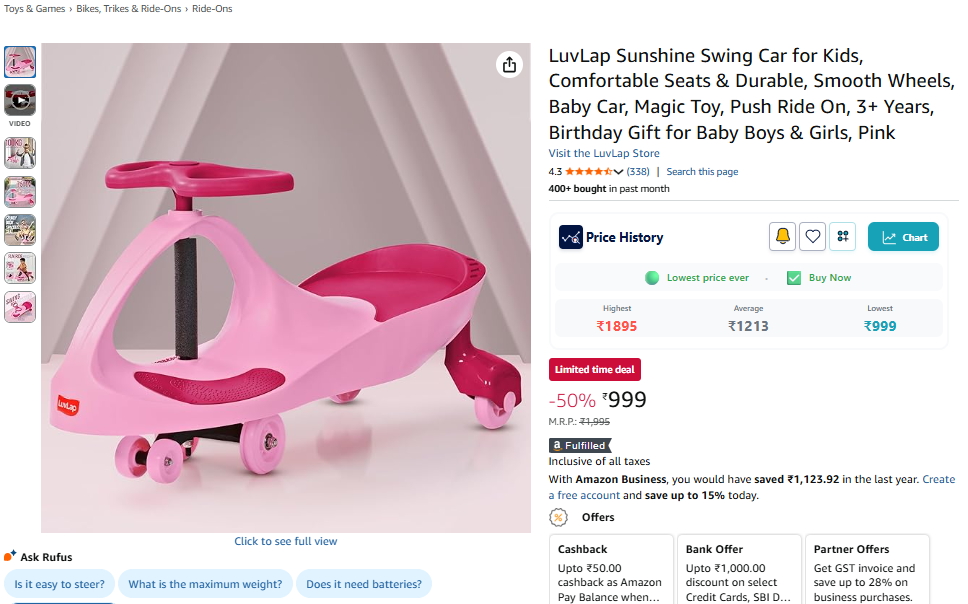Select the first pink car thumbnail
The width and height of the screenshot is (968, 604).
[x=20, y=62]
